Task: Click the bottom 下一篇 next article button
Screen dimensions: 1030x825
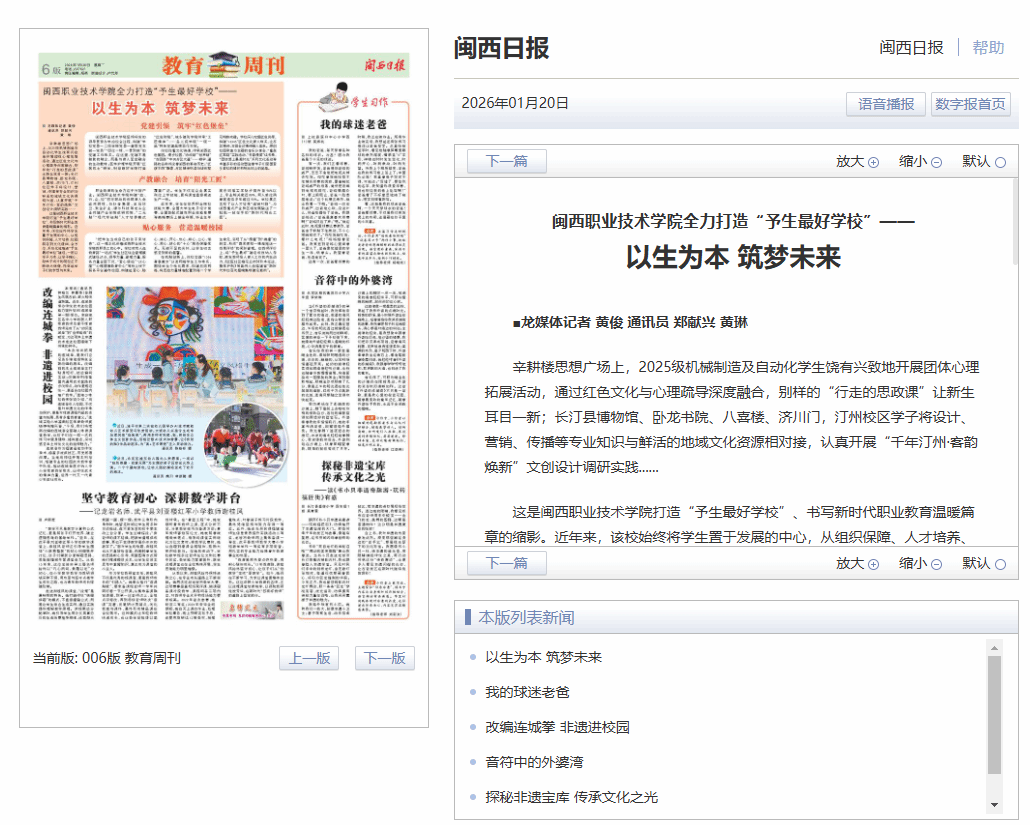Action: click(x=506, y=563)
